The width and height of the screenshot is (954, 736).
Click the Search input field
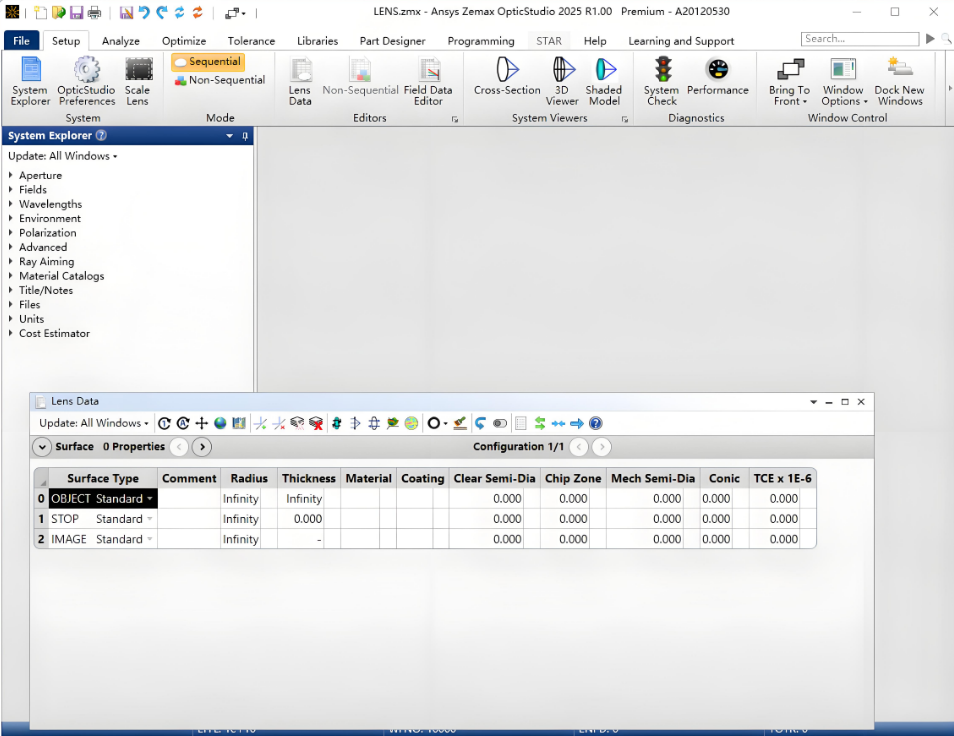[860, 39]
